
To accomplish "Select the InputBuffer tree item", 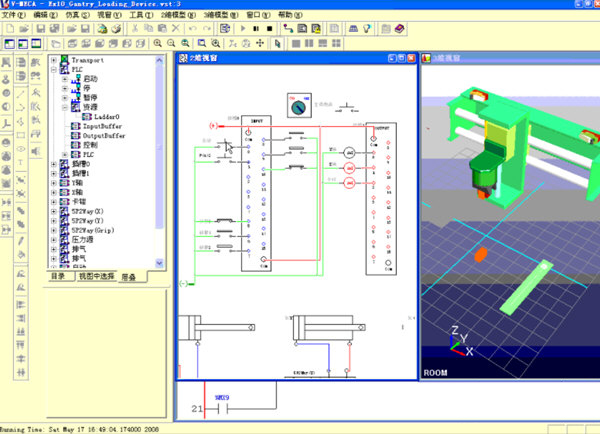I will coord(100,126).
